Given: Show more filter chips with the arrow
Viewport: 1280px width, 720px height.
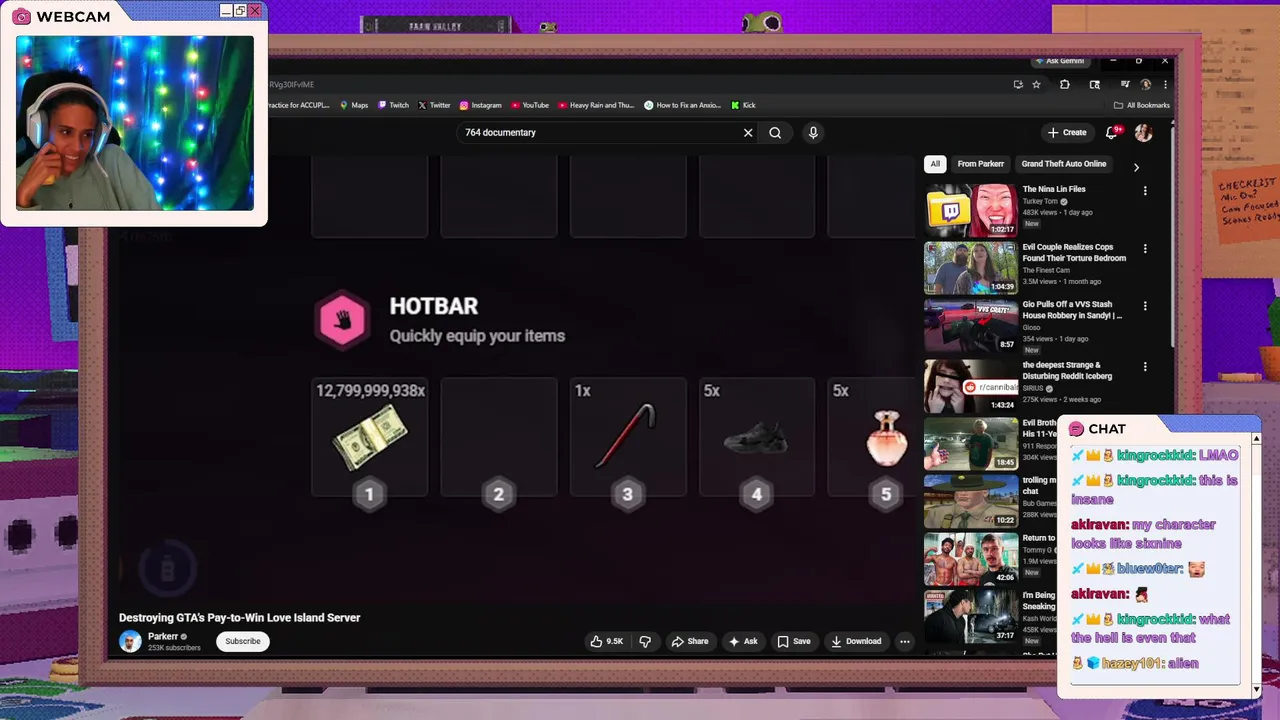Looking at the screenshot, I should tap(1136, 167).
